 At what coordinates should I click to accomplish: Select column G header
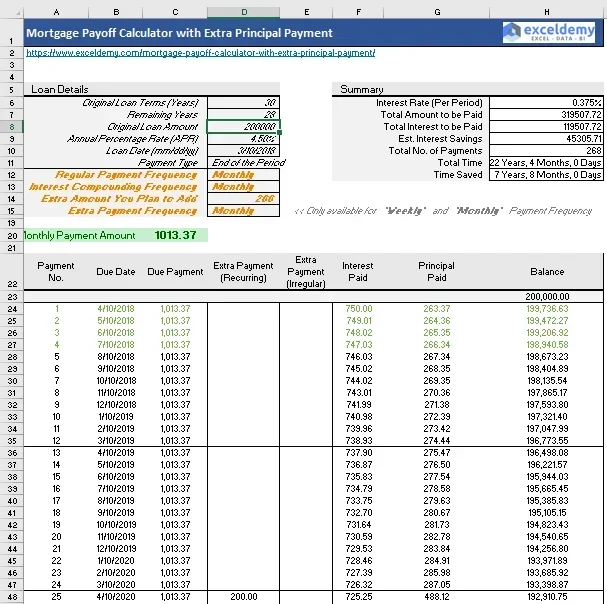pyautogui.click(x=437, y=12)
